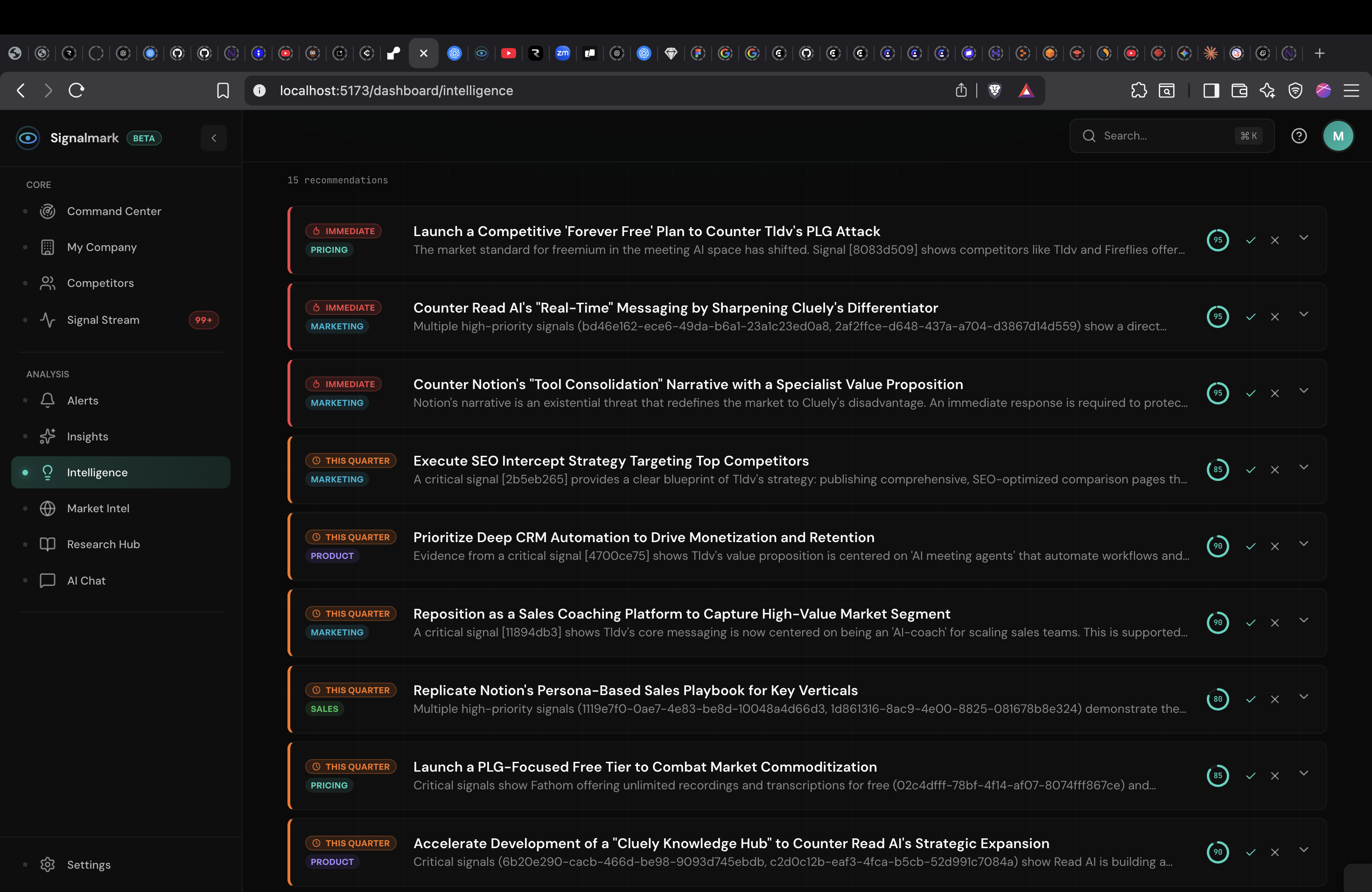Viewport: 1372px width, 892px height.
Task: Dismiss the 'Tool Consolidation' recommendation with X
Action: (1275, 393)
